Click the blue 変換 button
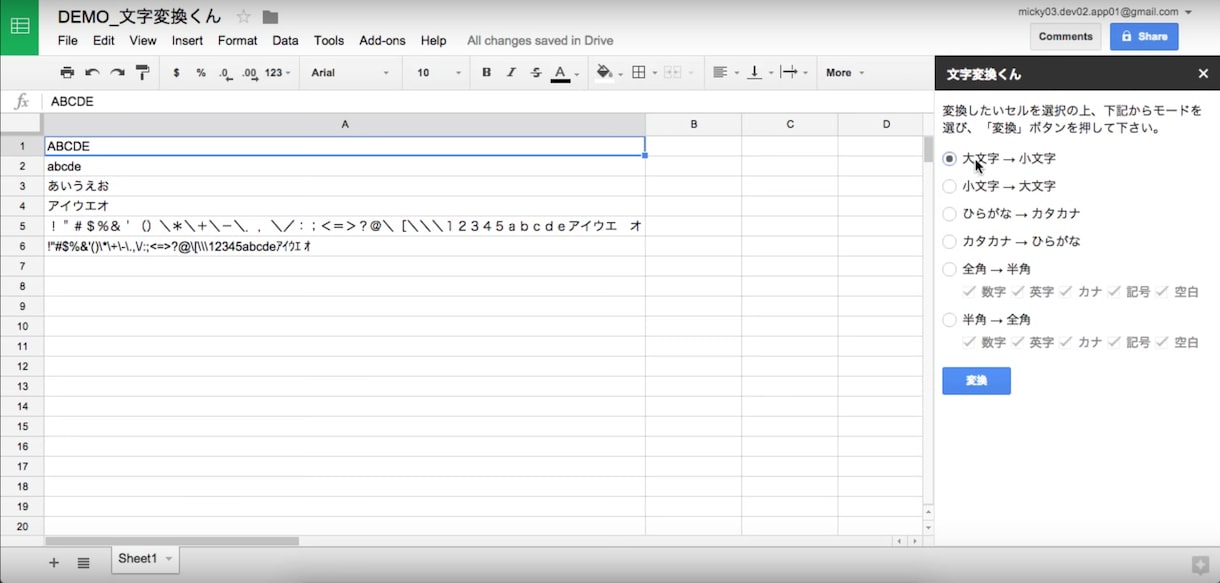 click(x=976, y=381)
